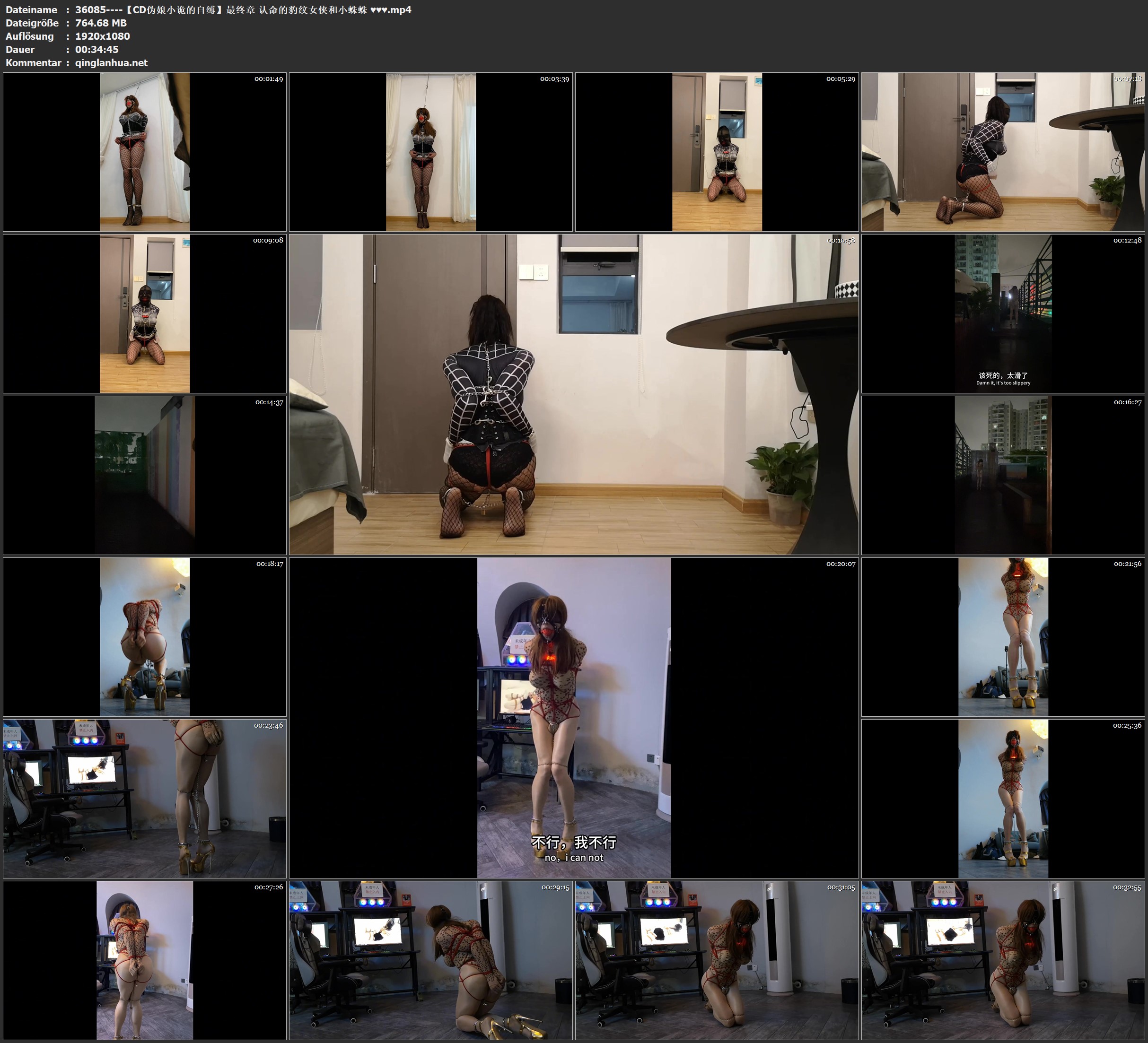Viewport: 1148px width, 1043px height.
Task: Select the dark hallway frame at 00:14:37
Action: (145, 475)
